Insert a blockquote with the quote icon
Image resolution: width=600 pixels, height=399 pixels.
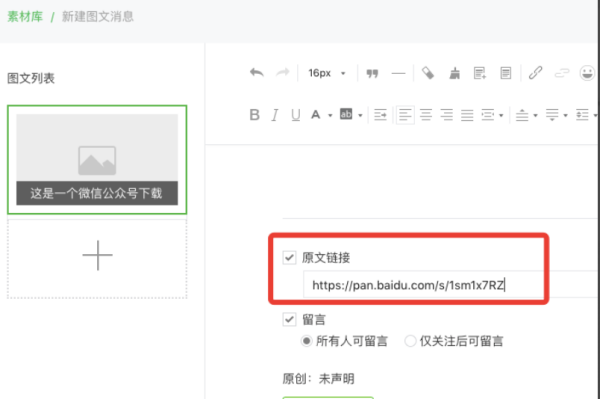[372, 73]
